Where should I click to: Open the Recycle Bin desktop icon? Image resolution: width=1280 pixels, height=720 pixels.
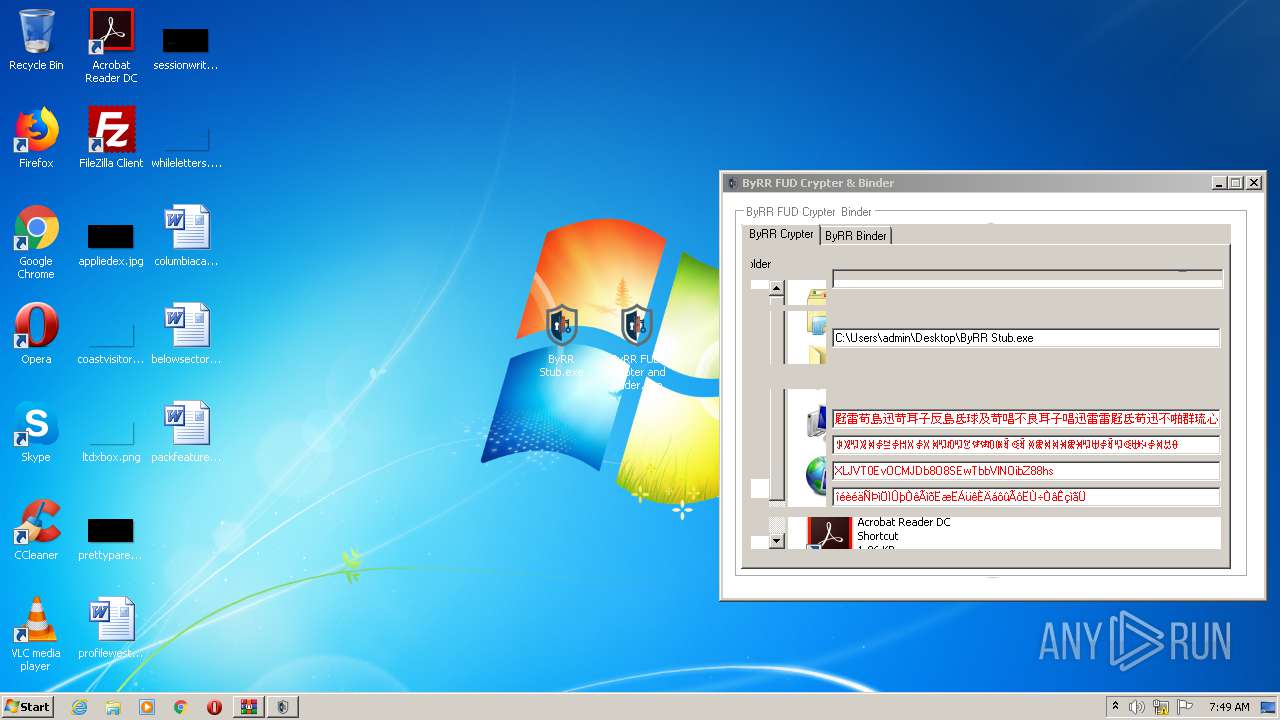36,40
